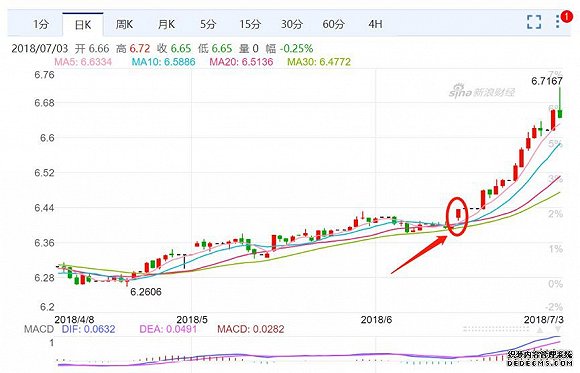Click the low price 低 6.65

[x=215, y=48]
